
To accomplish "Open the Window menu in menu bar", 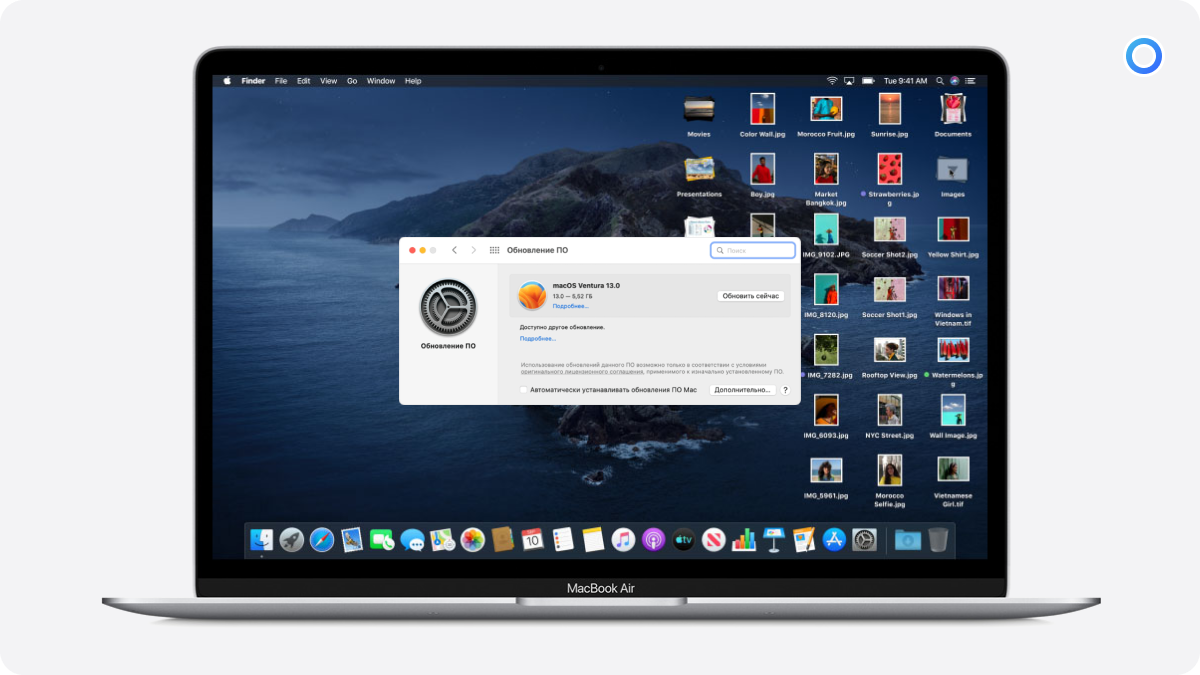I will (x=381, y=81).
